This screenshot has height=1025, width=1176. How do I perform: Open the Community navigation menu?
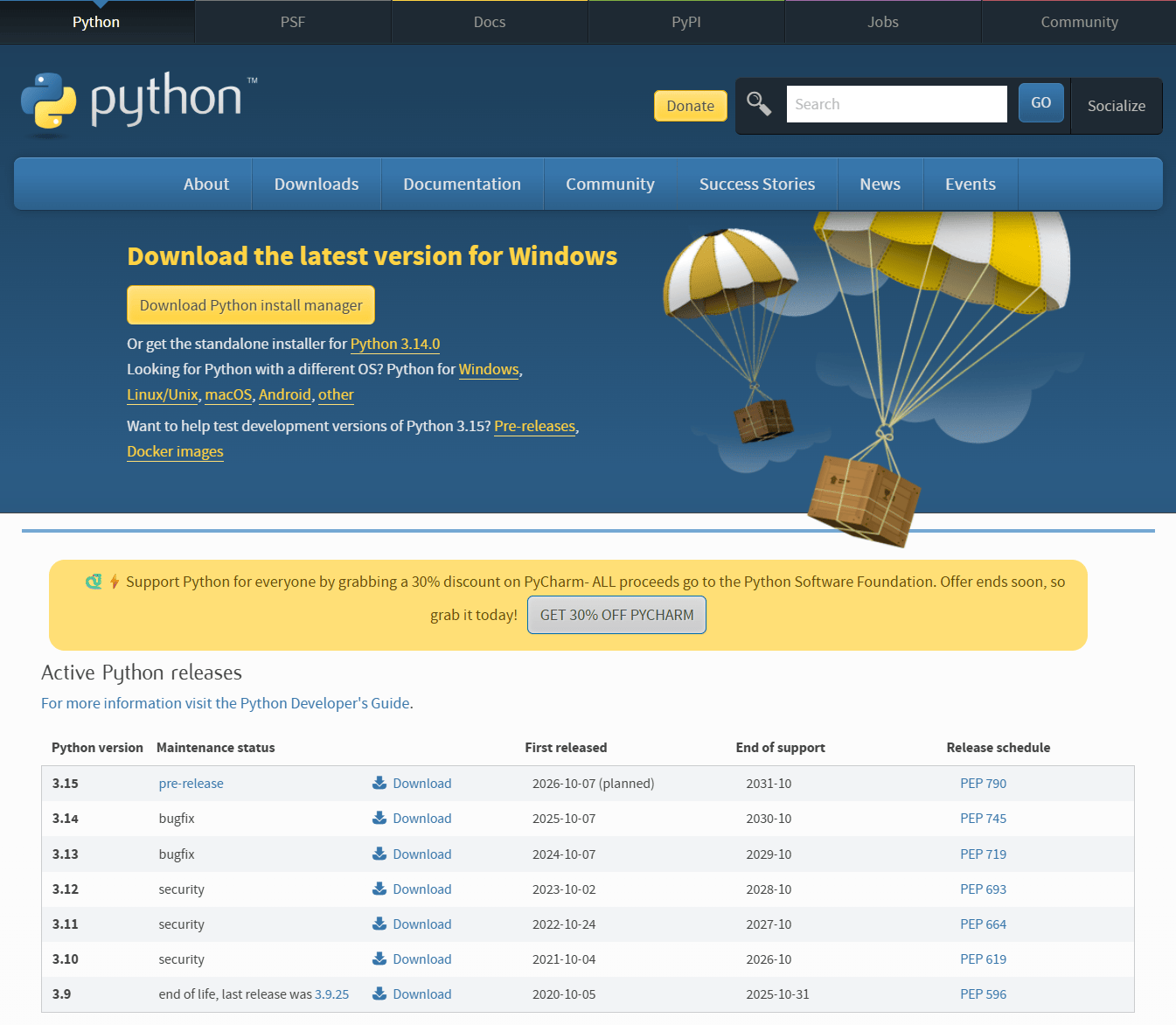[x=610, y=184]
